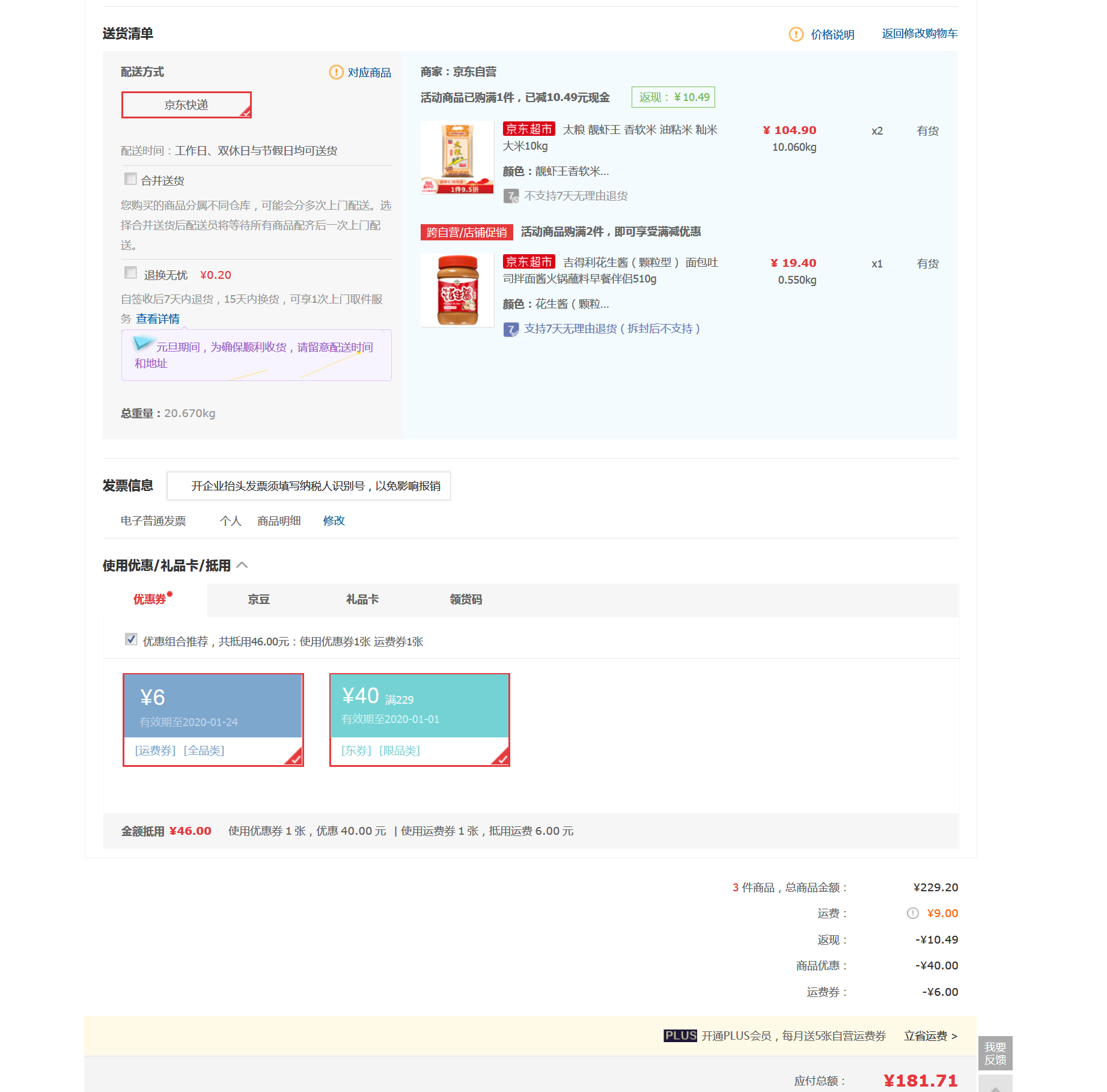Click the price explanation warning icon
Image resolution: width=1107 pixels, height=1092 pixels.
(796, 34)
